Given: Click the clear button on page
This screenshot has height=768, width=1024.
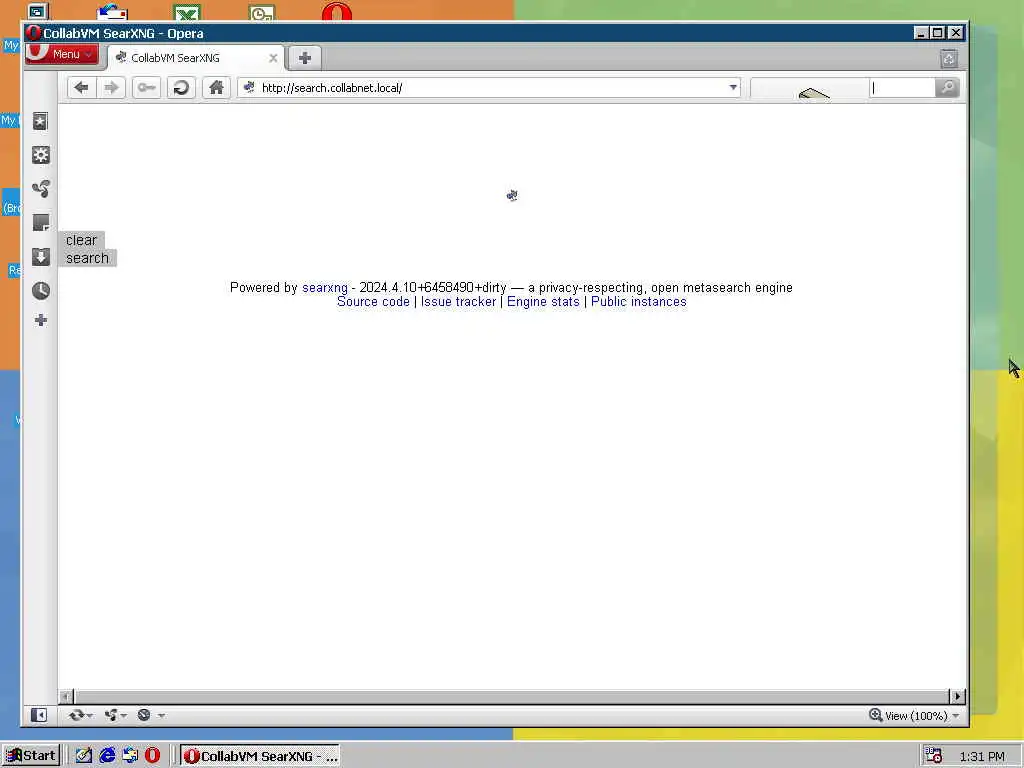Looking at the screenshot, I should click(x=81, y=240).
